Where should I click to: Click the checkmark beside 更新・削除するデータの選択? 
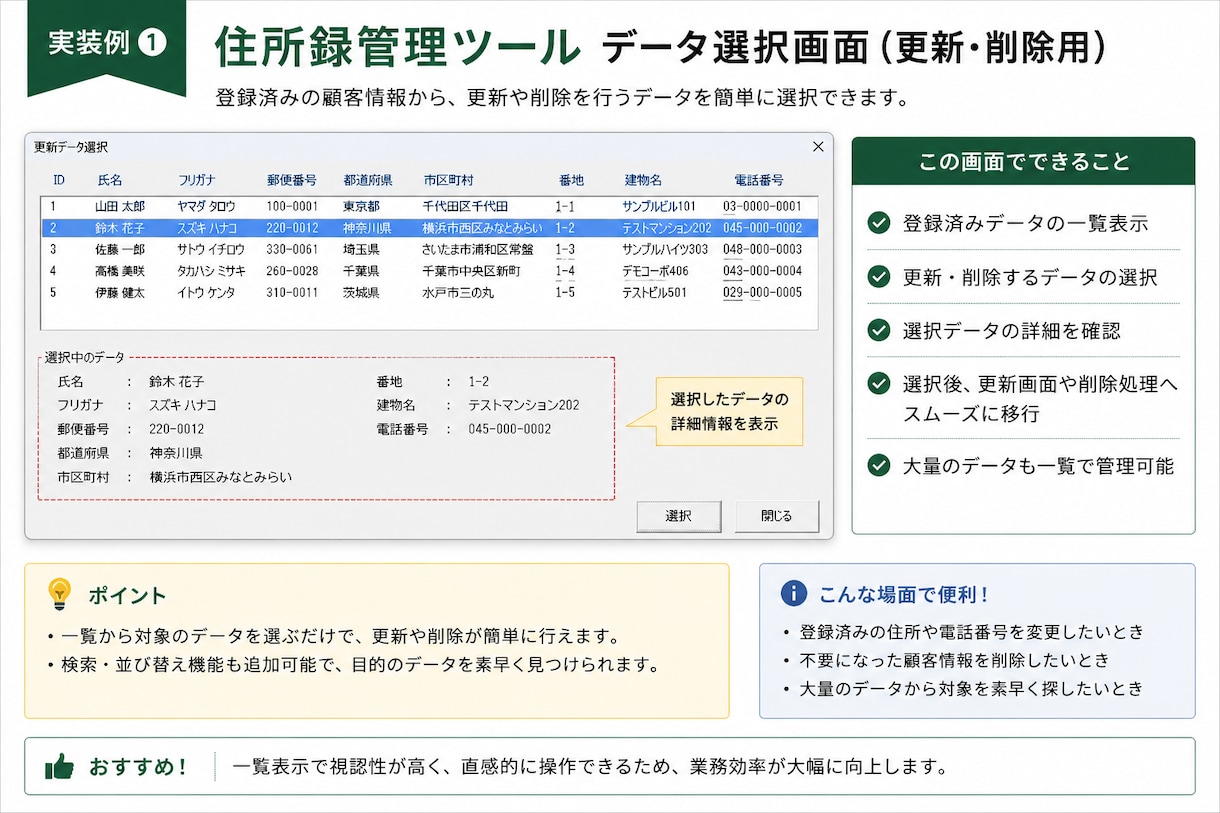click(879, 277)
